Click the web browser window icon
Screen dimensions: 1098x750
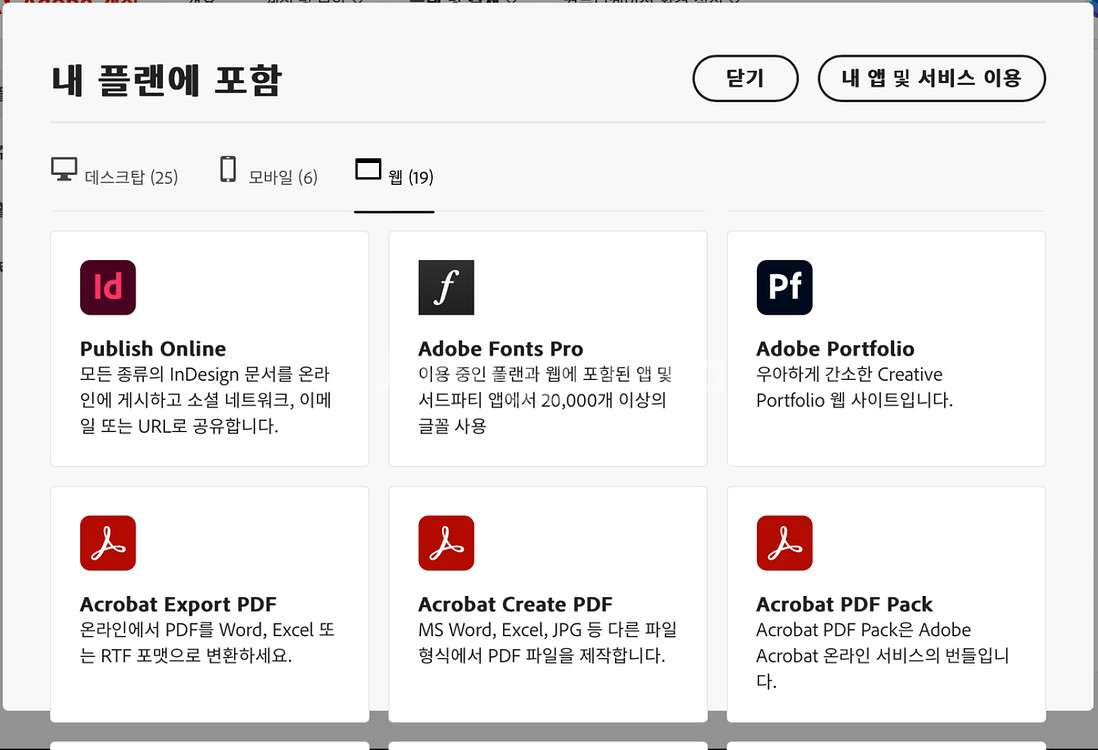[368, 169]
